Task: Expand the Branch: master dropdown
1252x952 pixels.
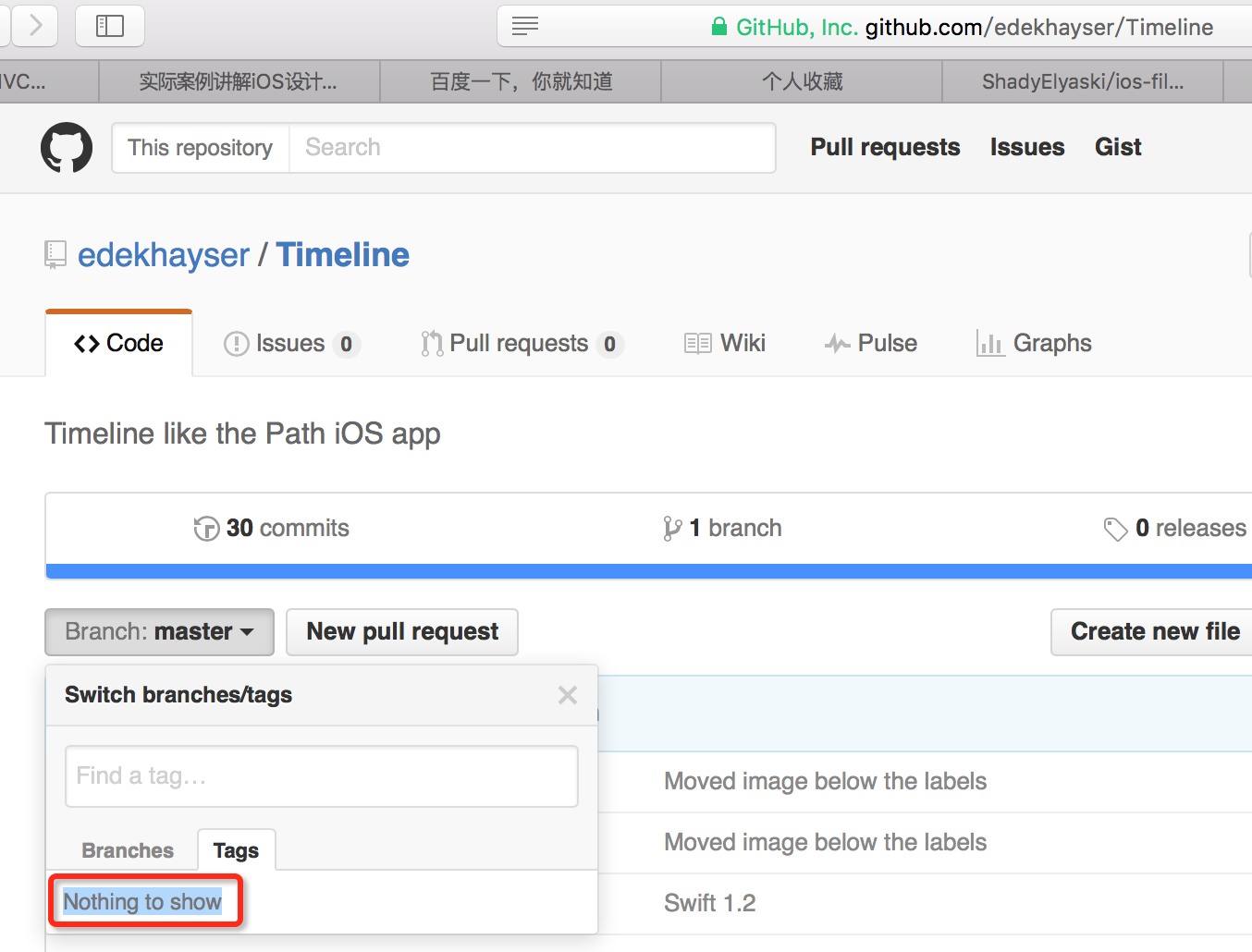Action: (x=159, y=632)
